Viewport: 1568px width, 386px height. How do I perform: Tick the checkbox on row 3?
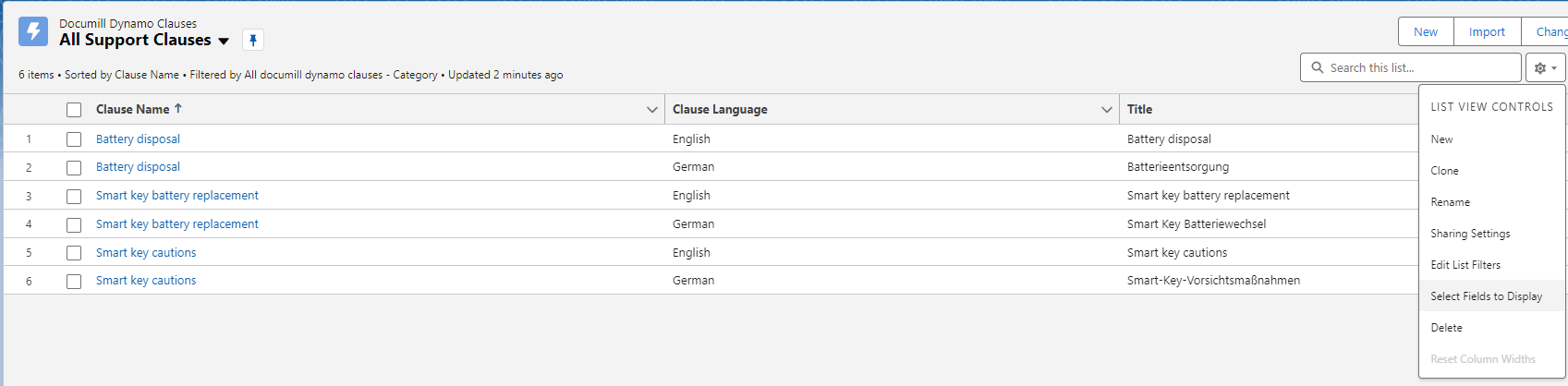point(74,196)
